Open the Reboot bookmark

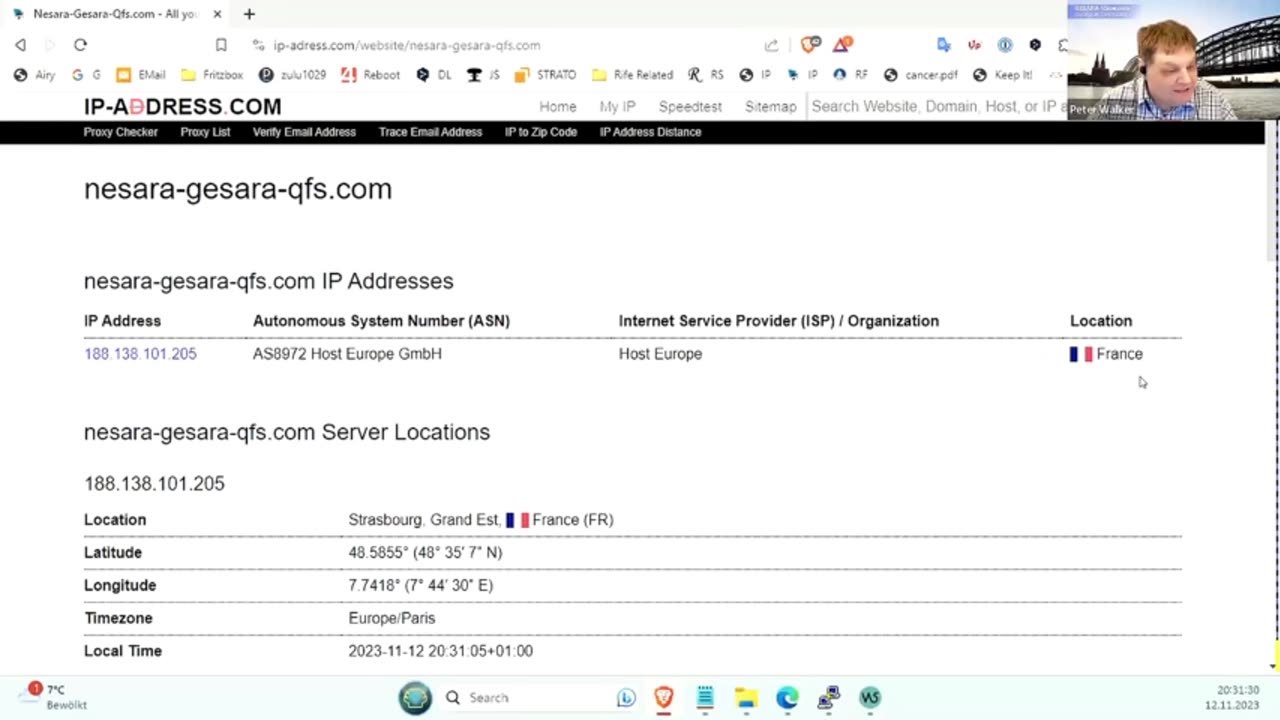pyautogui.click(x=370, y=75)
